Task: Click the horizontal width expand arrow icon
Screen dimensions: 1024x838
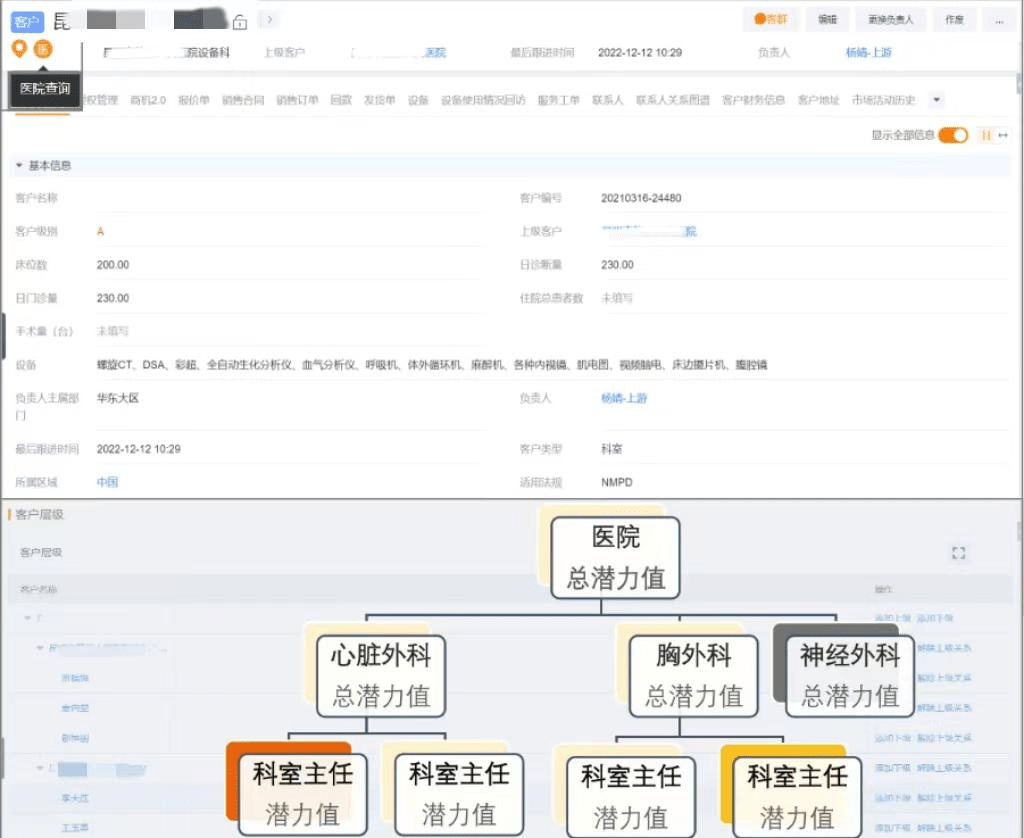Action: [1003, 135]
